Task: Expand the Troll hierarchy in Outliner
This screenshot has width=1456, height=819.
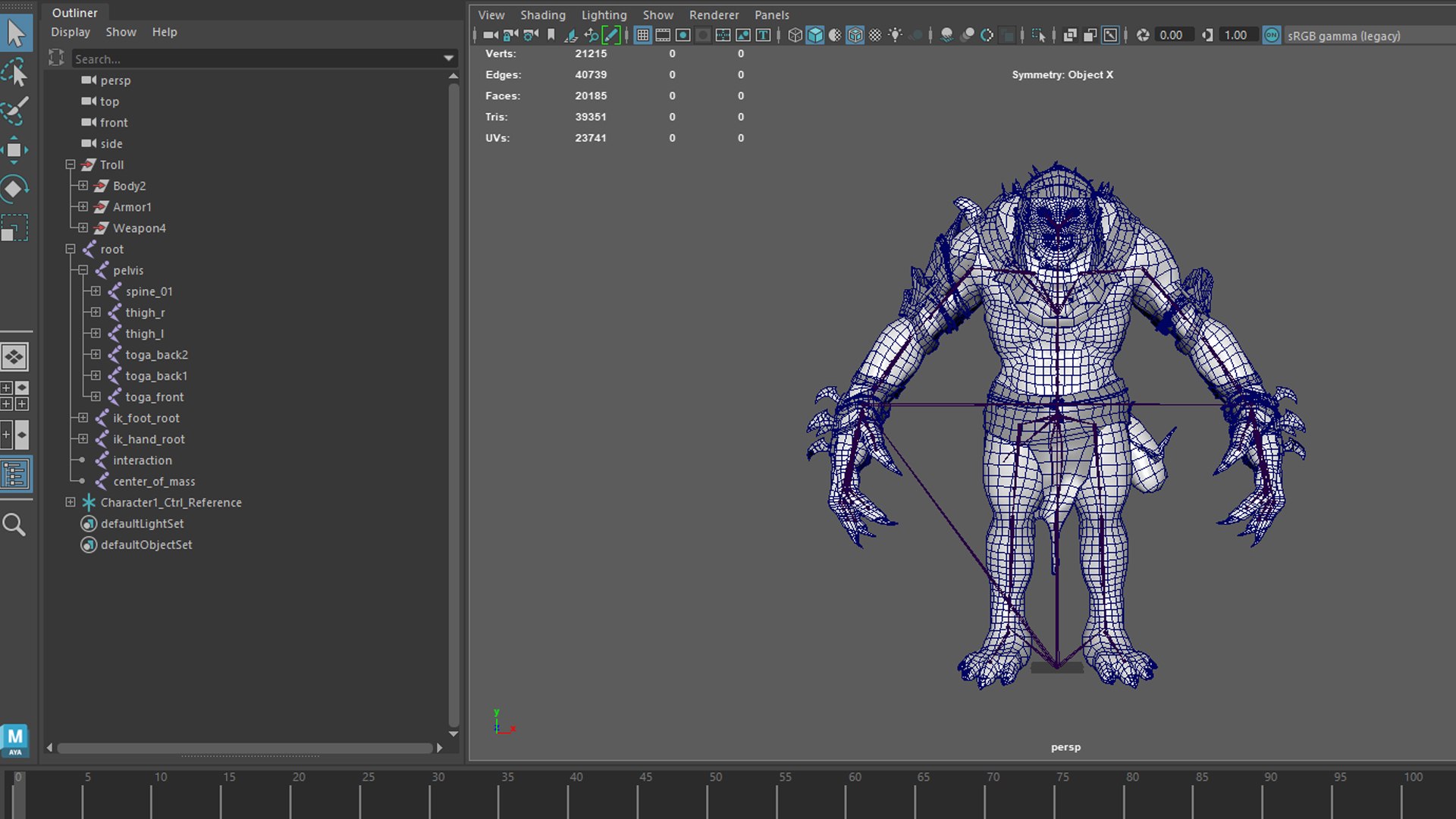Action: pos(70,164)
